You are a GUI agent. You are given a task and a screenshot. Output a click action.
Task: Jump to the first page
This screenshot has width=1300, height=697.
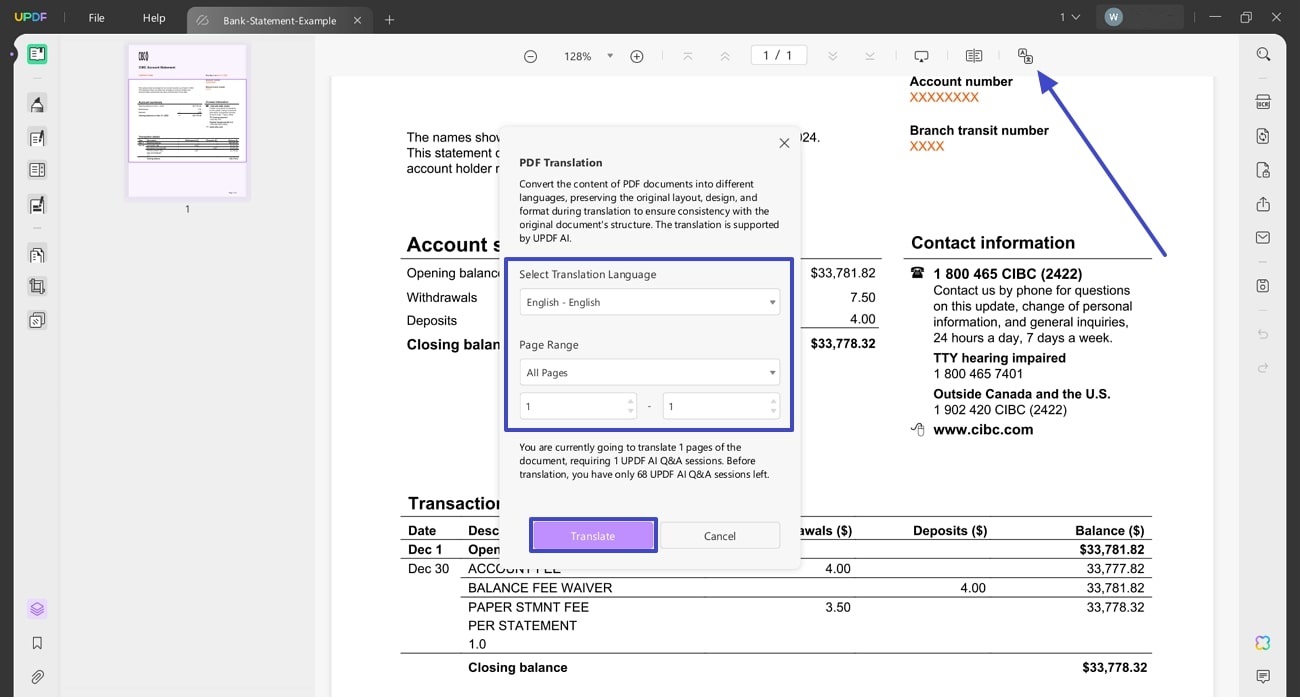(x=687, y=56)
